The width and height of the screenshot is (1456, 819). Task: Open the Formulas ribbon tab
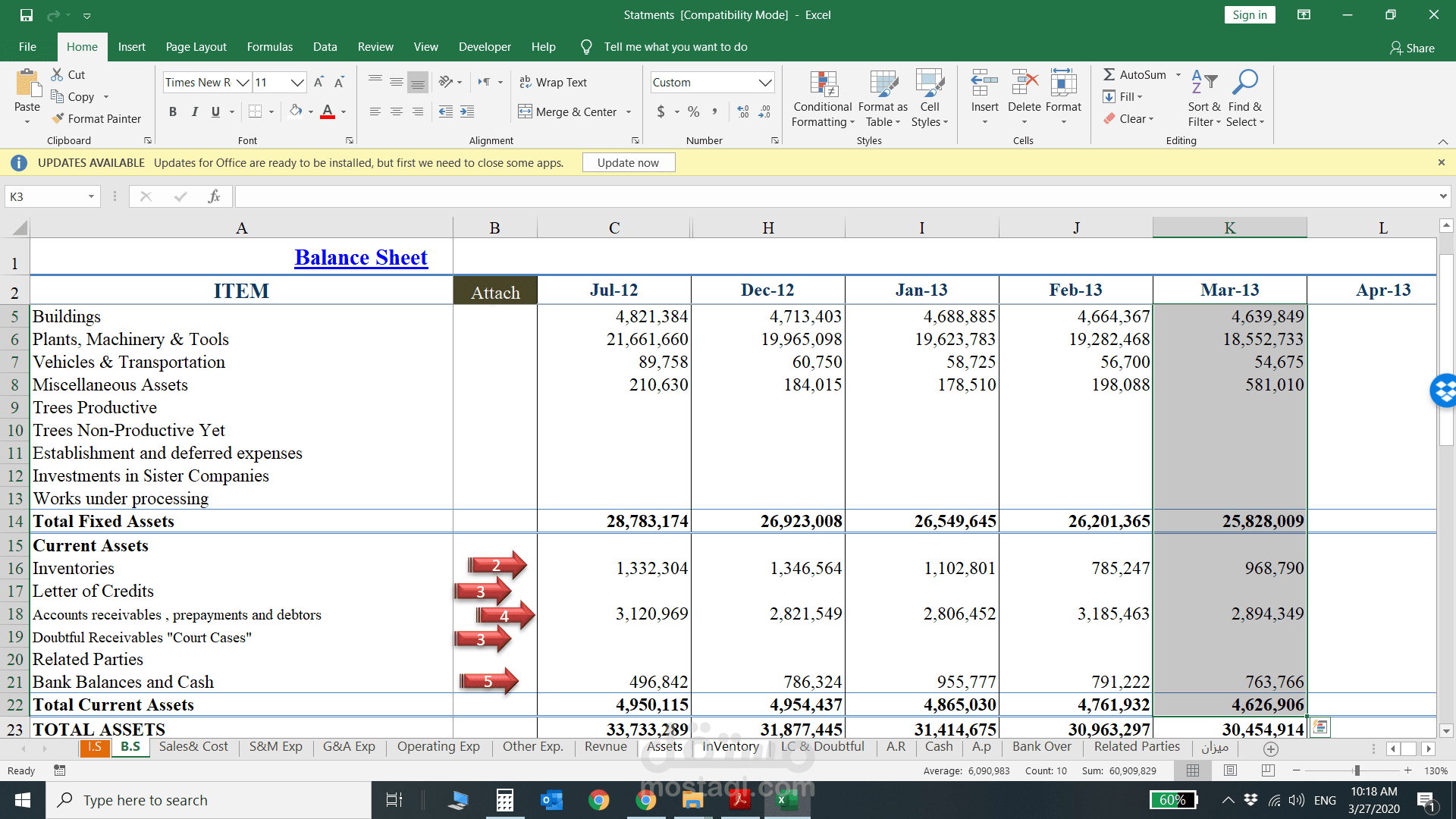click(269, 47)
